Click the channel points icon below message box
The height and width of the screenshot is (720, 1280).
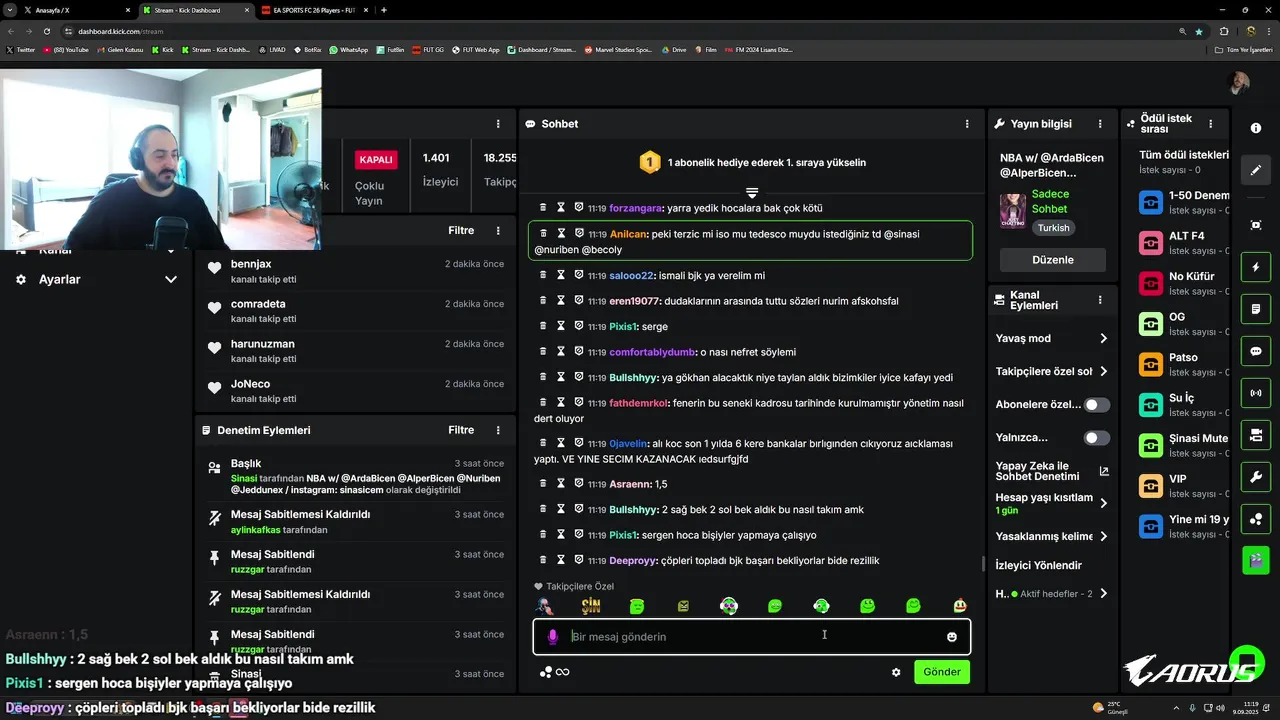pos(546,672)
